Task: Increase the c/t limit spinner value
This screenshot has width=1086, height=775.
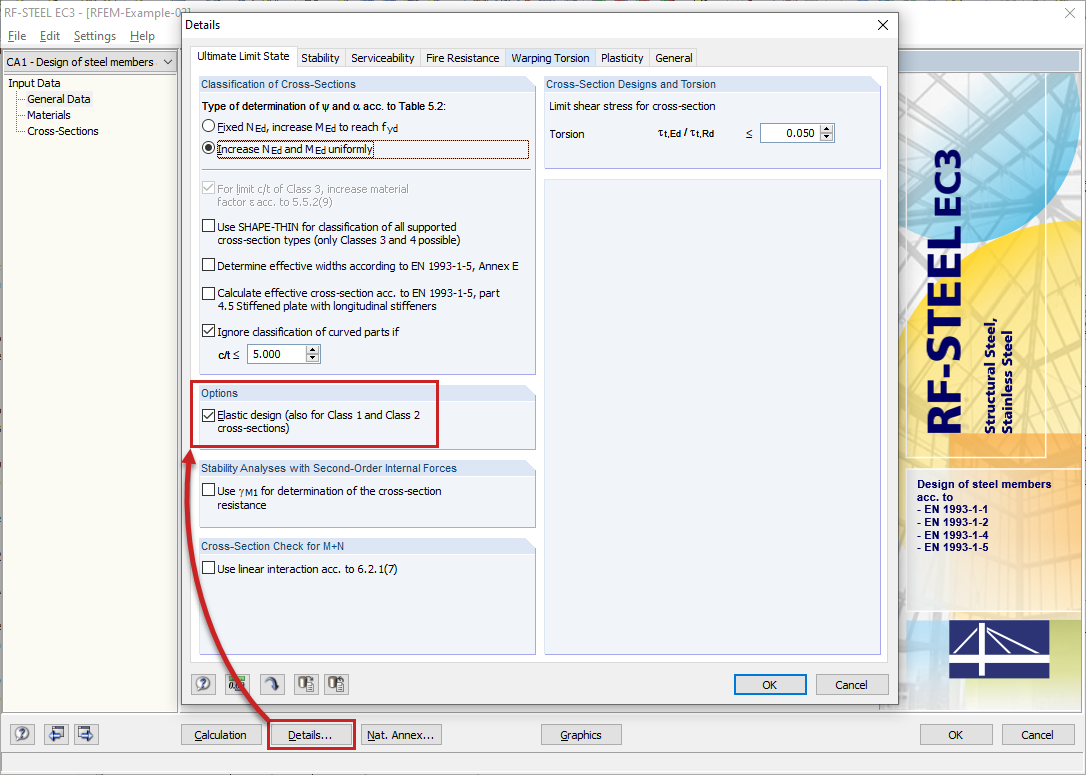Action: click(x=313, y=350)
